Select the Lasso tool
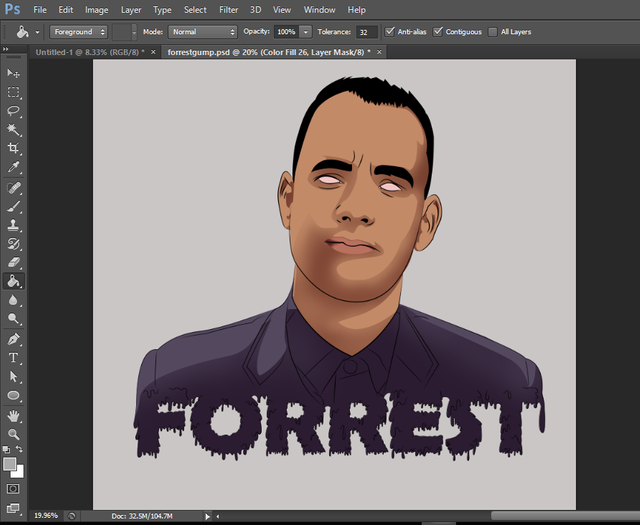 click(14, 110)
